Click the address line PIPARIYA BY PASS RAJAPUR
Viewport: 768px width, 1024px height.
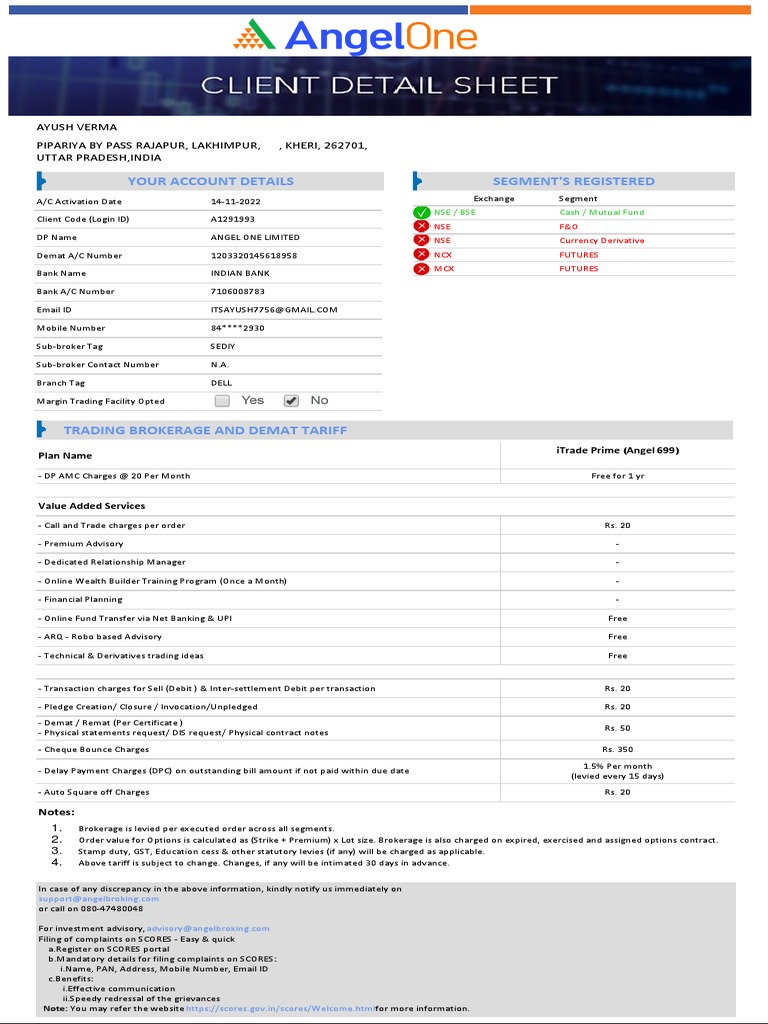(202, 146)
